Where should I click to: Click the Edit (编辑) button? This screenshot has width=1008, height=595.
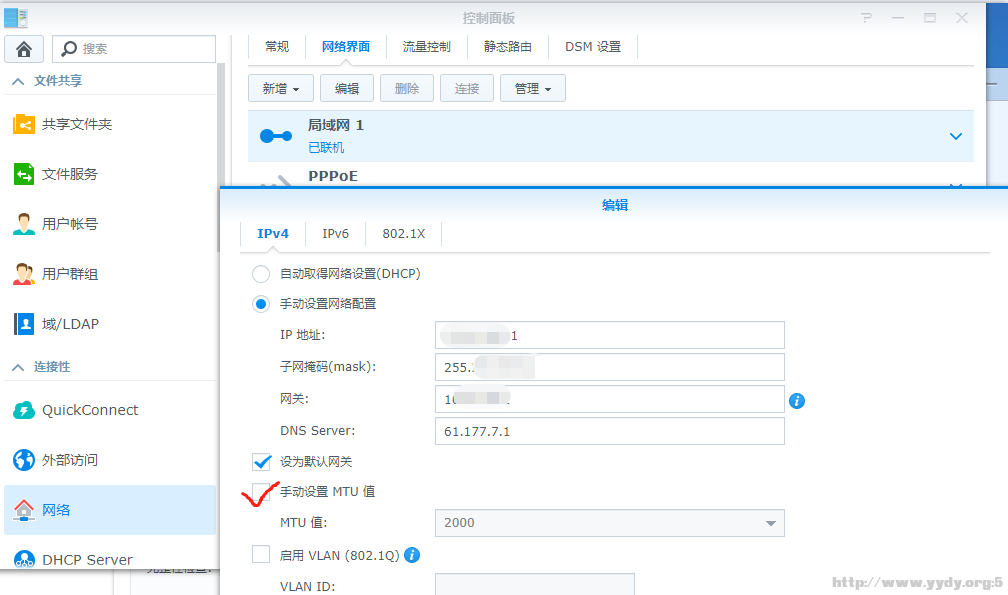pos(347,89)
